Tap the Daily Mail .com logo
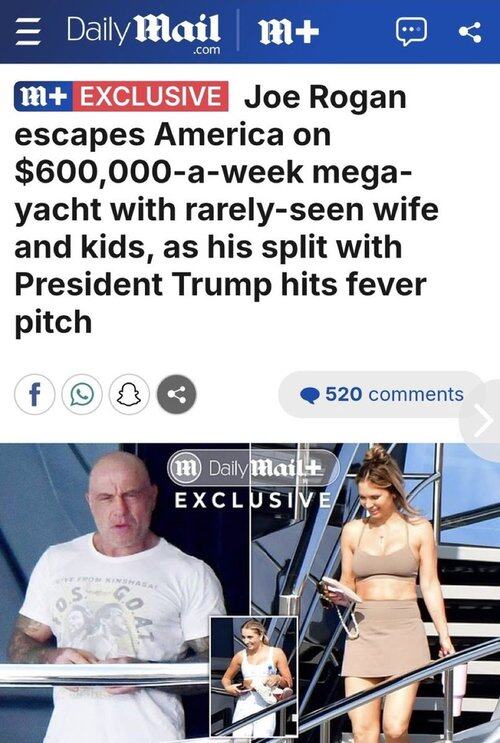Screen dimensions: 500x743 [143, 33]
